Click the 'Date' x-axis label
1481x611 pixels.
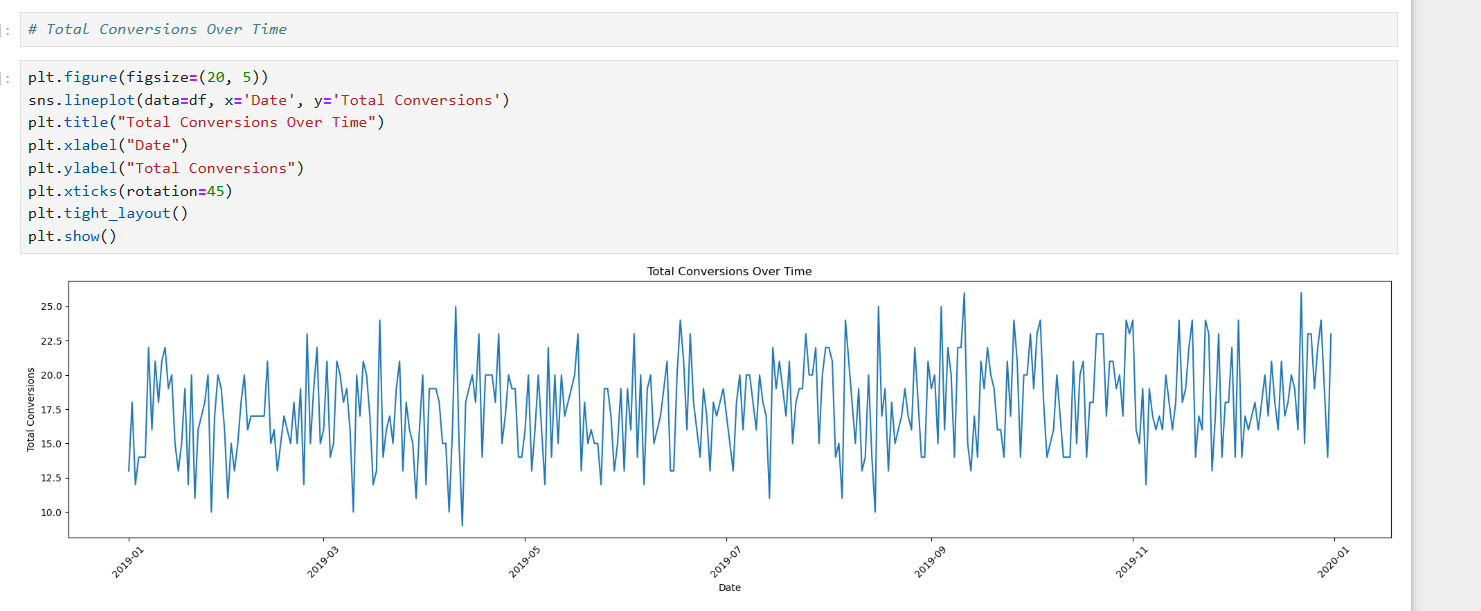pyautogui.click(x=729, y=588)
